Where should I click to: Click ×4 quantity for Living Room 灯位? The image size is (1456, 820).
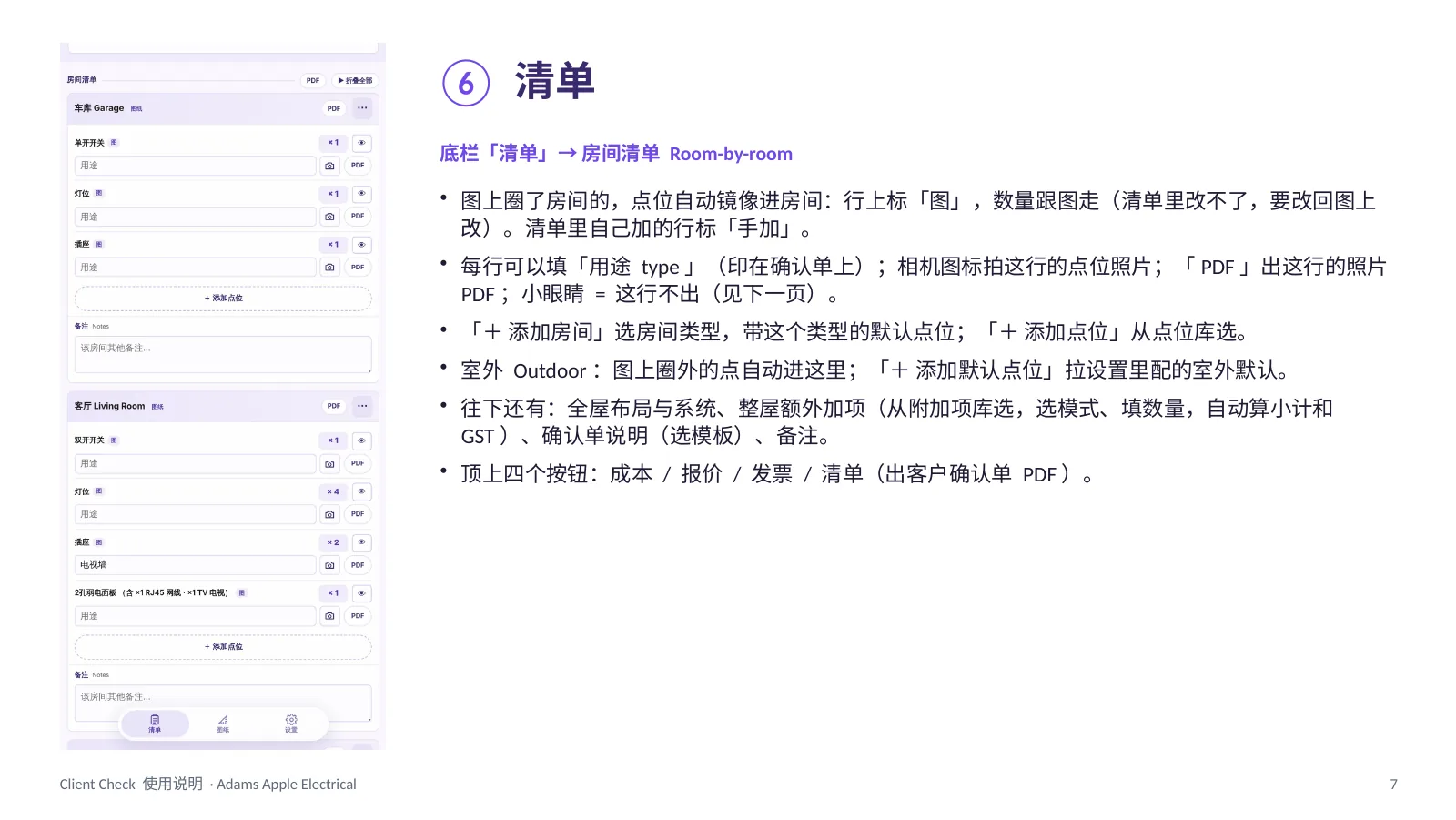tap(333, 491)
